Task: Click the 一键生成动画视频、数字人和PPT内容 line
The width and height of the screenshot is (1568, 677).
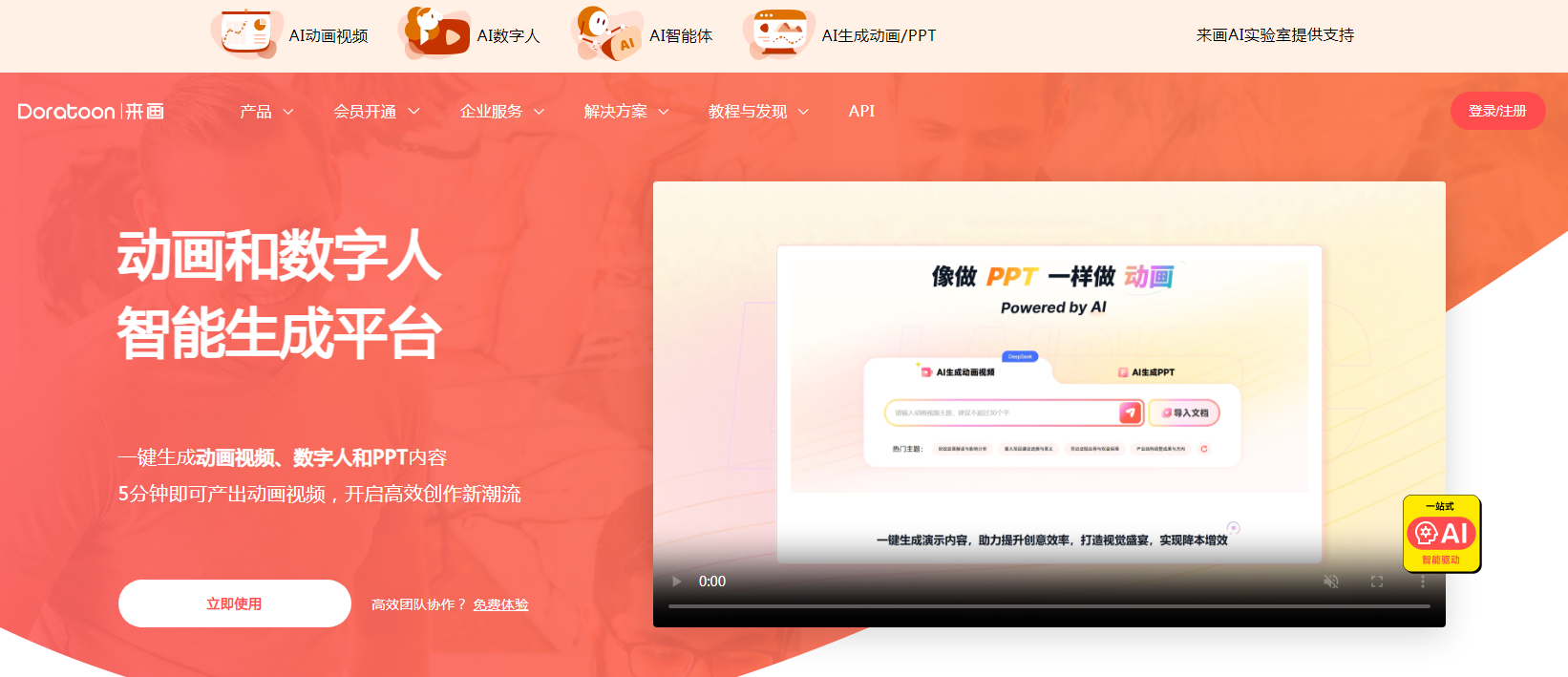Action: (283, 457)
